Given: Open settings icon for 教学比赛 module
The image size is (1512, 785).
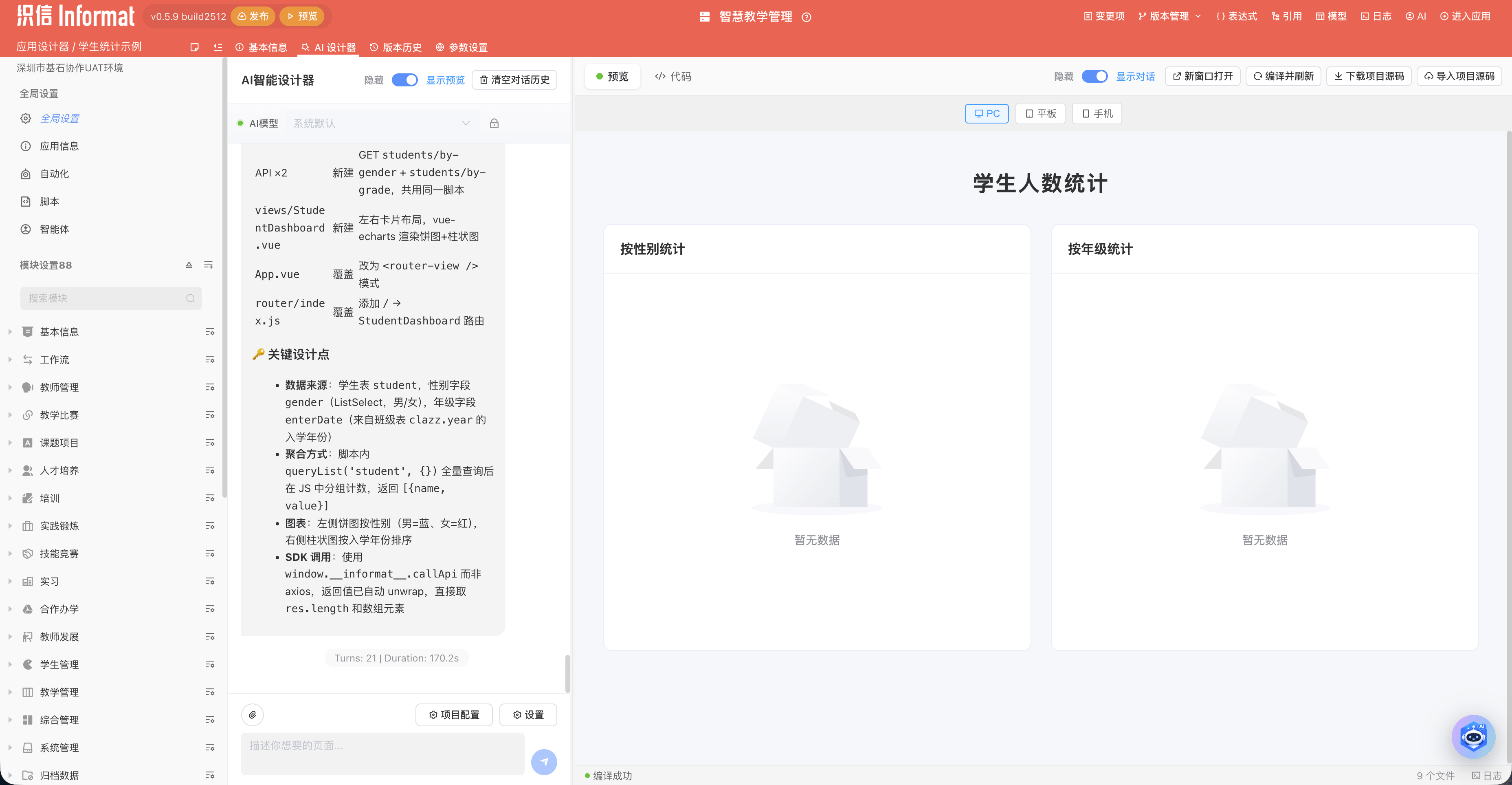Looking at the screenshot, I should tap(209, 415).
